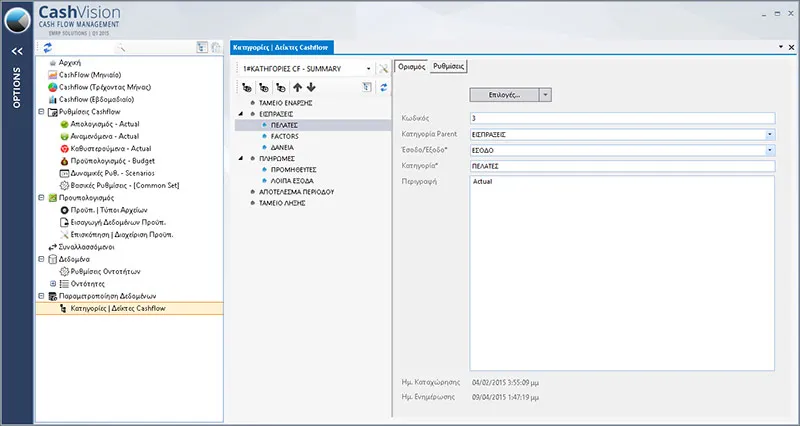Click the tools icon of Επισκόπηση | Διαχείριση Προϋπ.
The width and height of the screenshot is (800, 426).
(x=64, y=235)
